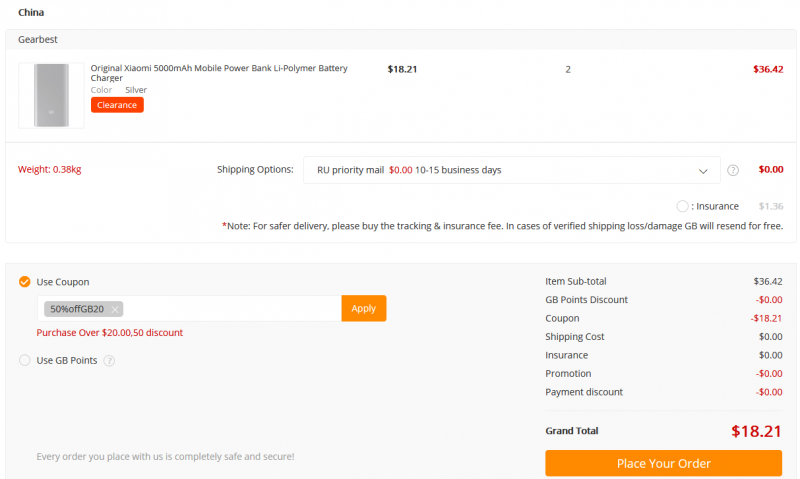Click the Payment discount label
The height and width of the screenshot is (479, 800).
(584, 392)
